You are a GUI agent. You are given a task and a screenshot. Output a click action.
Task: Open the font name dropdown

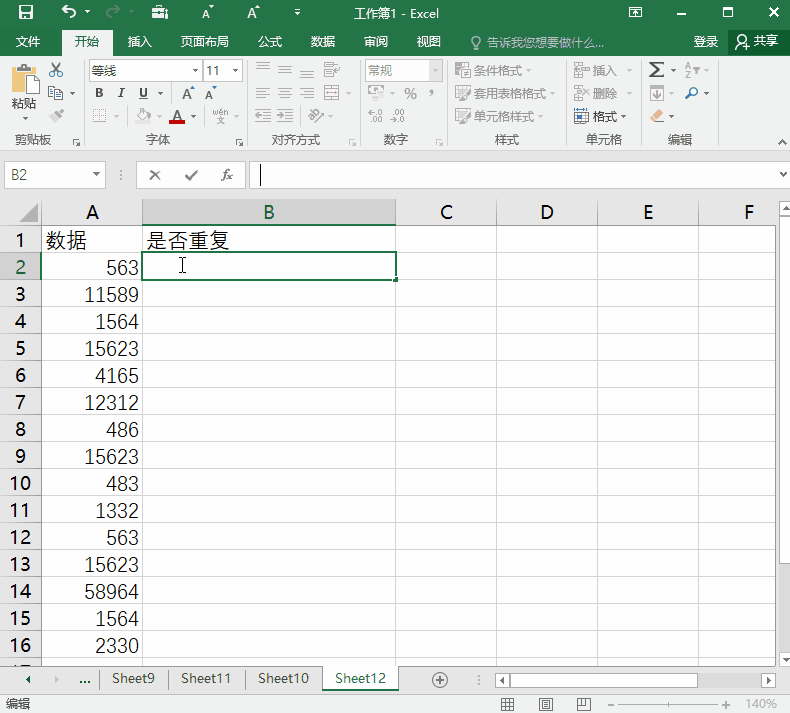(x=195, y=71)
